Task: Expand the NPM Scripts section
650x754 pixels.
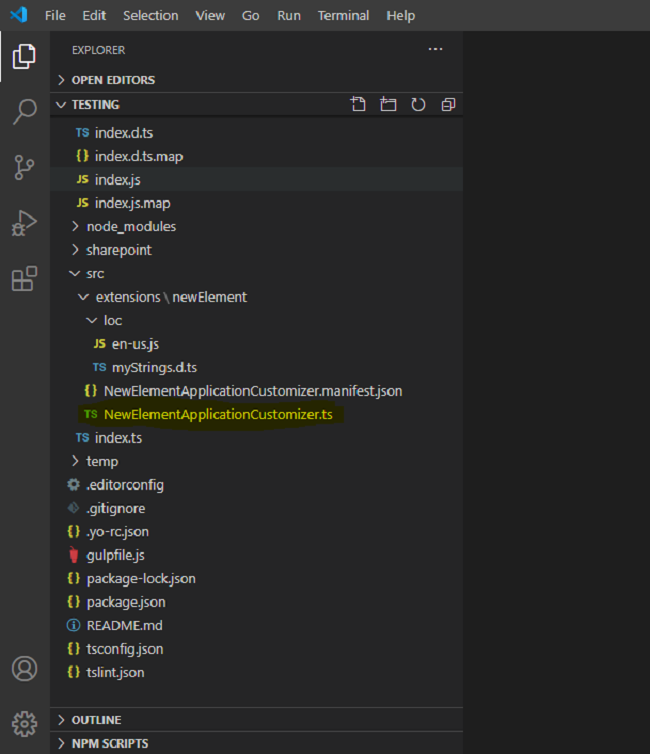Action: (62, 743)
